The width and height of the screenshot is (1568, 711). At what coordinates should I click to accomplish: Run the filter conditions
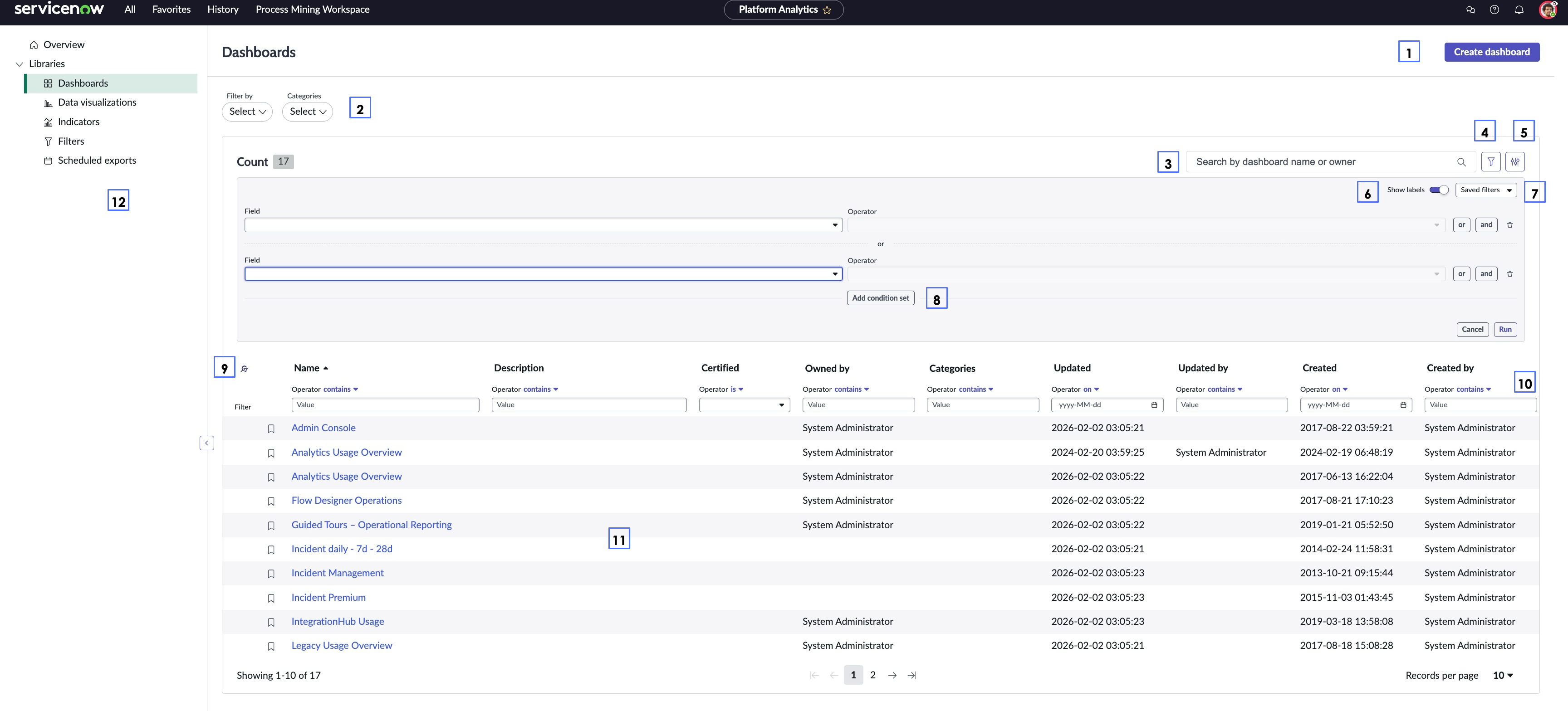pos(1504,330)
